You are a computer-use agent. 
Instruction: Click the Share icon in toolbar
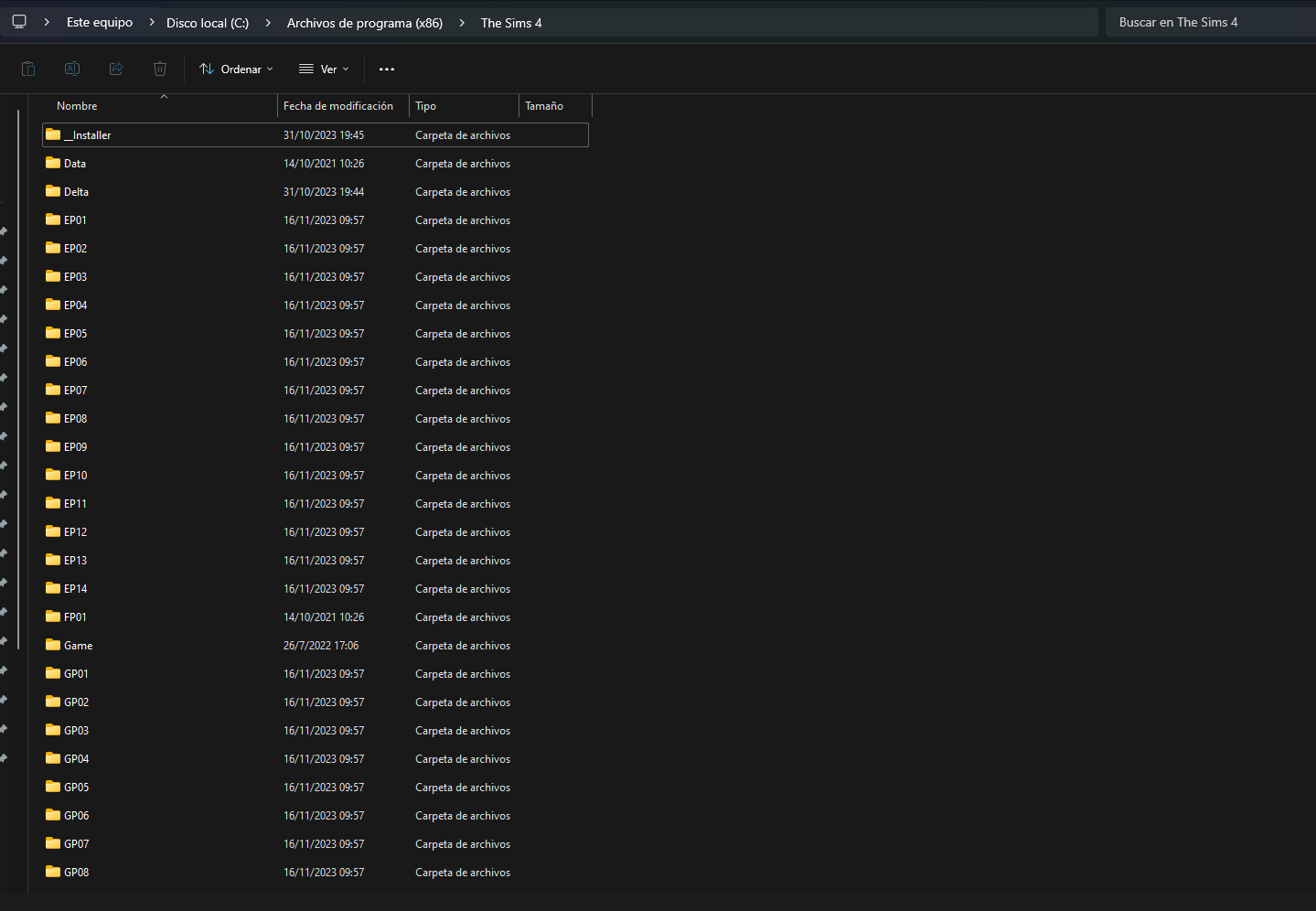click(x=116, y=69)
